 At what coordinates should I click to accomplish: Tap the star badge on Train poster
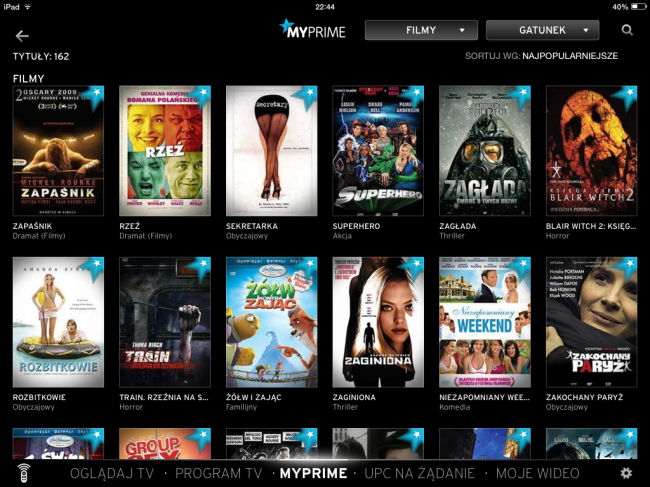click(x=201, y=267)
